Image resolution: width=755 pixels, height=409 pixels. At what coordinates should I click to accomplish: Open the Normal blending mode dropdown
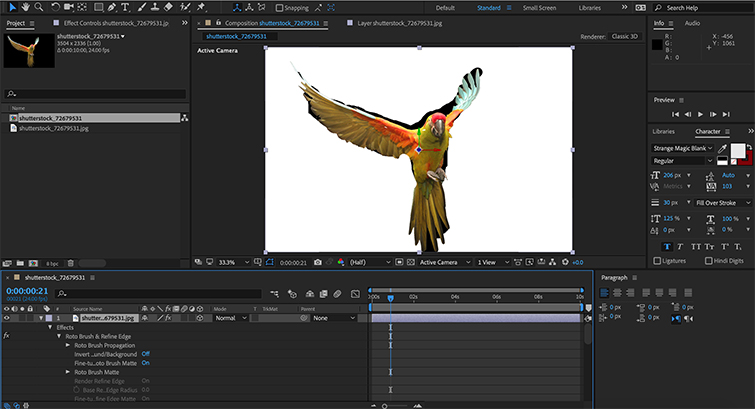(231, 318)
